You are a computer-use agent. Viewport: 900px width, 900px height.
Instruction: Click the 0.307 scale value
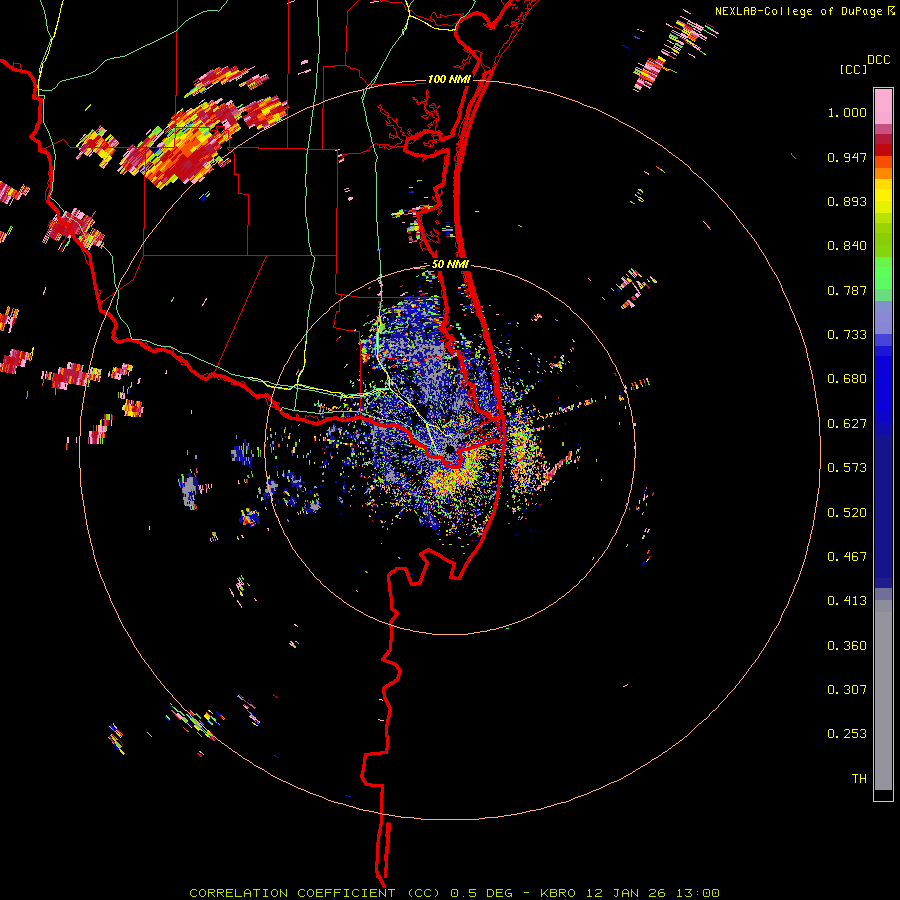point(847,690)
